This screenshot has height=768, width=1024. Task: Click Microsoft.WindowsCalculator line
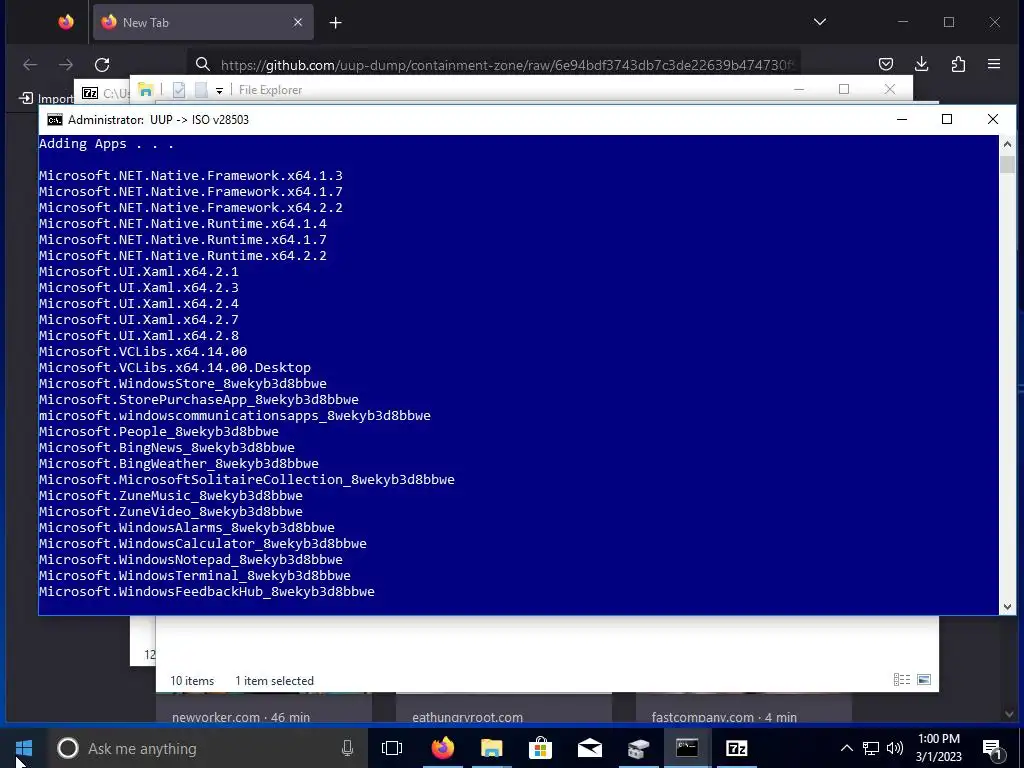202,543
